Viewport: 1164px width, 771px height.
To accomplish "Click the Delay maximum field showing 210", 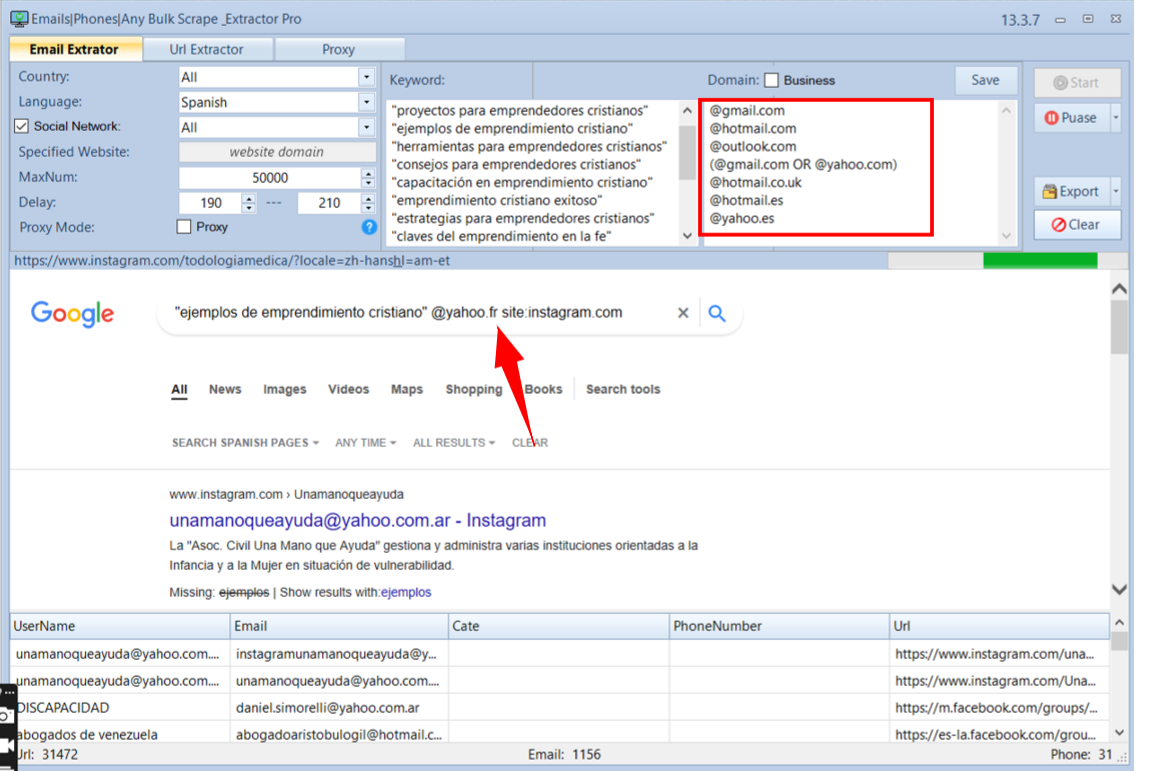I will (x=329, y=203).
